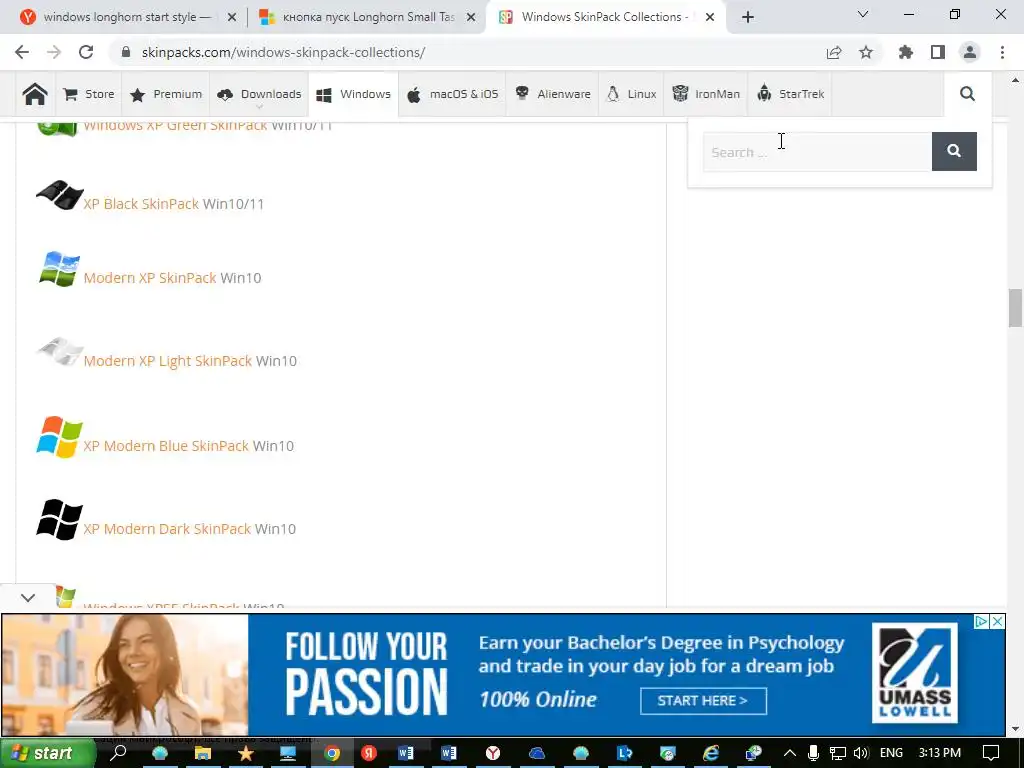The image size is (1024, 768).
Task: Open the Modern XP SkinPack link
Action: pos(150,278)
